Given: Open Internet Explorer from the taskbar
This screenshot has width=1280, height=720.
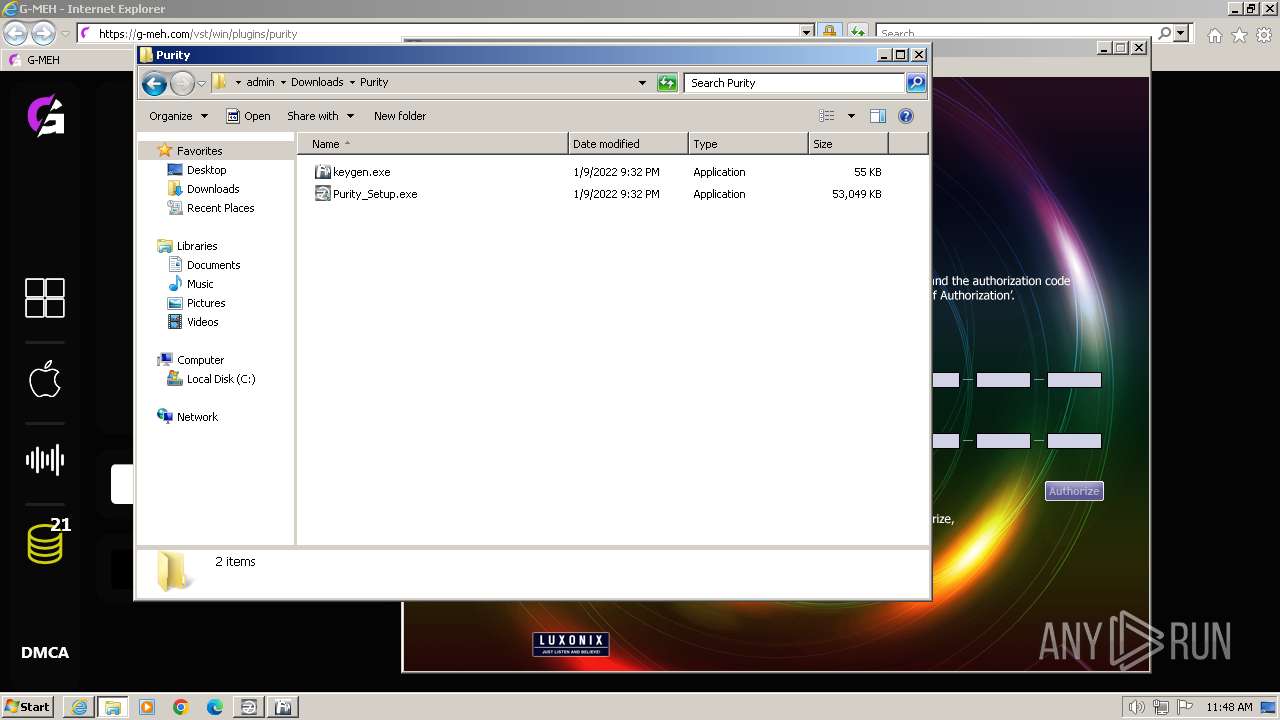Looking at the screenshot, I should coord(79,707).
